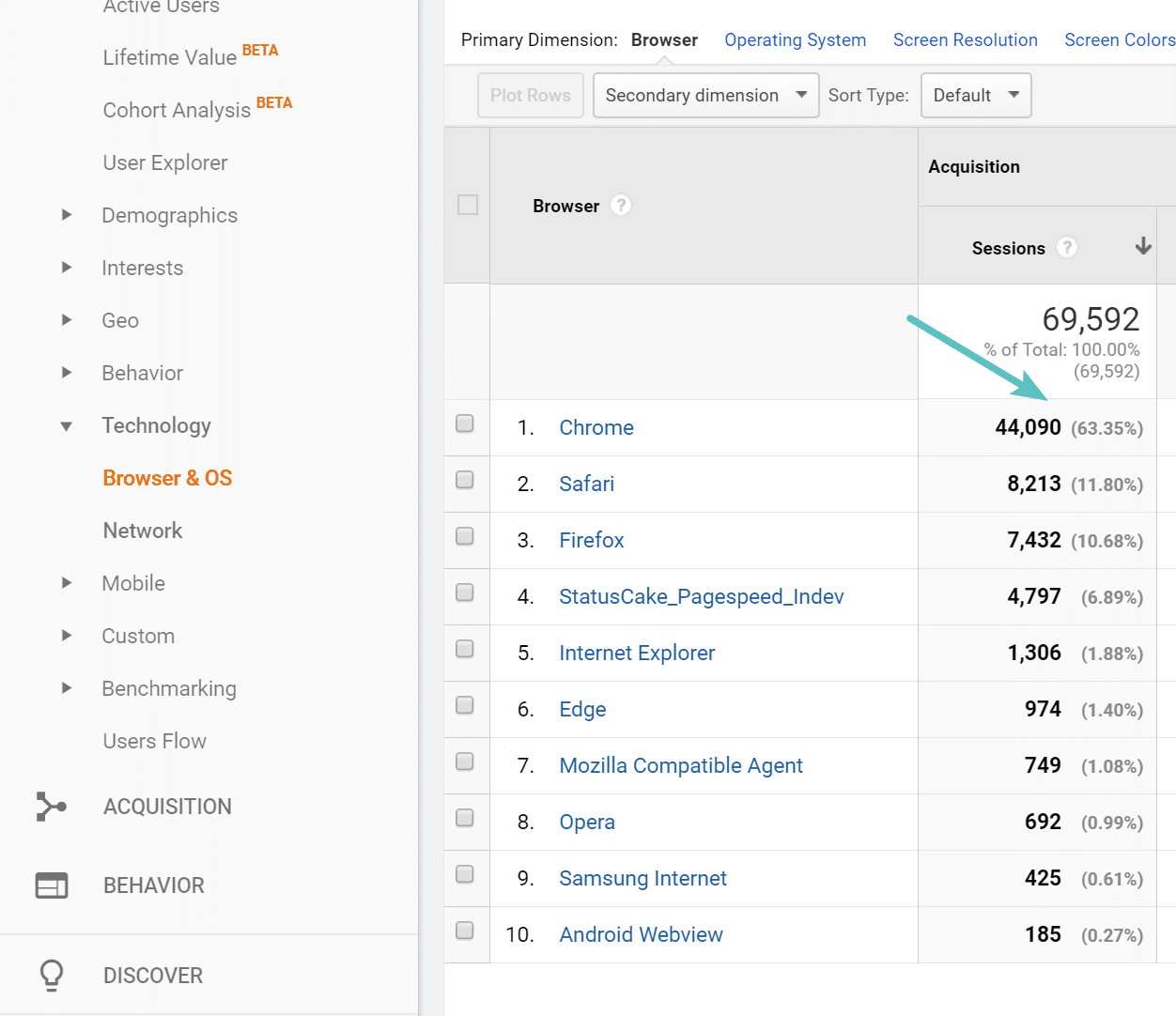Open Network report
The image size is (1176, 1016).
[x=143, y=531]
